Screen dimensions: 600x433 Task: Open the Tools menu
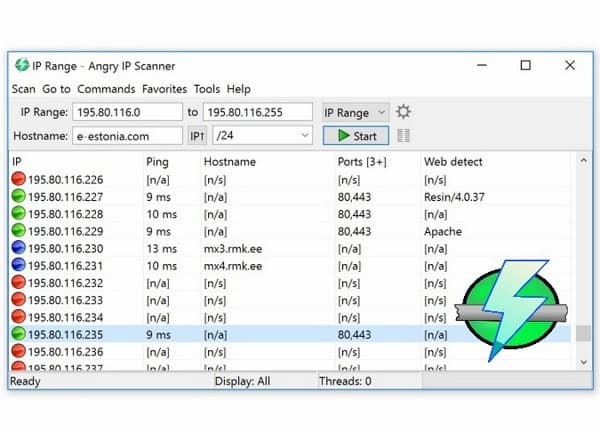pyautogui.click(x=207, y=89)
